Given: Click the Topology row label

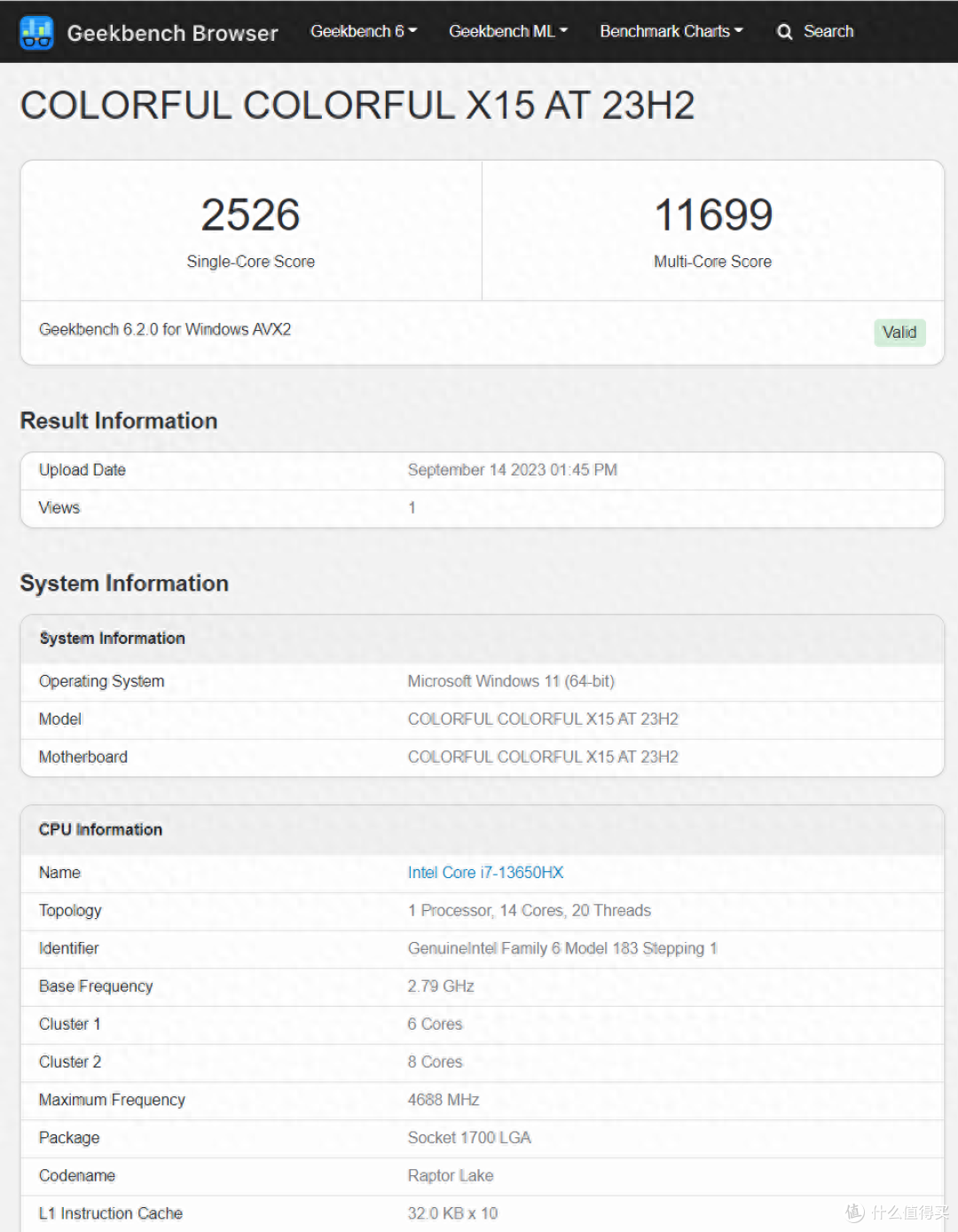Looking at the screenshot, I should (70, 911).
